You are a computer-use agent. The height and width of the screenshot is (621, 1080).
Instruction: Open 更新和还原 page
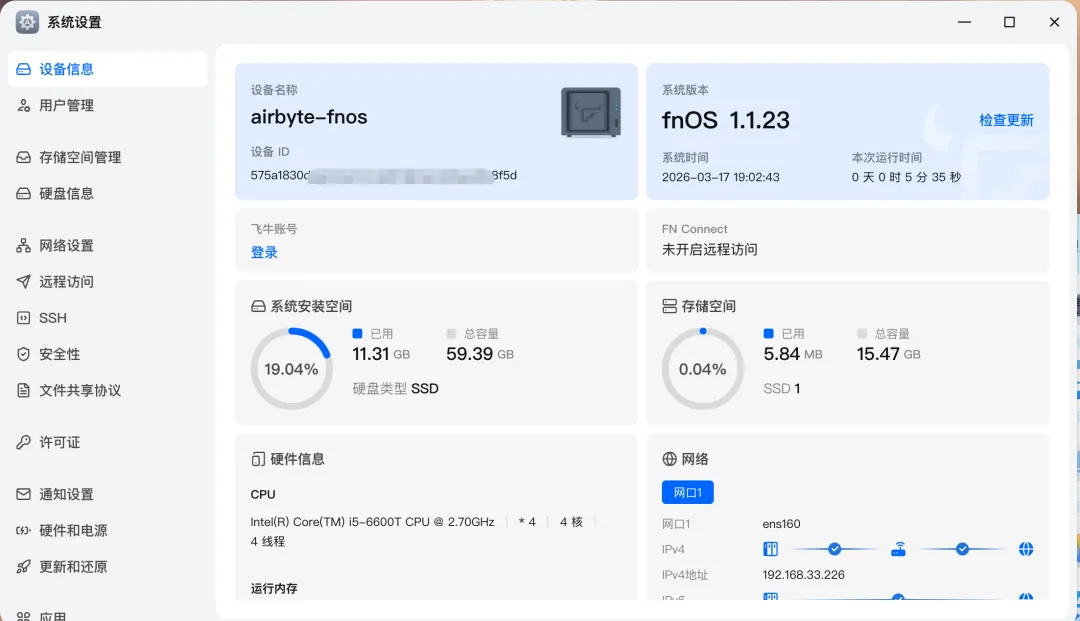click(107, 567)
